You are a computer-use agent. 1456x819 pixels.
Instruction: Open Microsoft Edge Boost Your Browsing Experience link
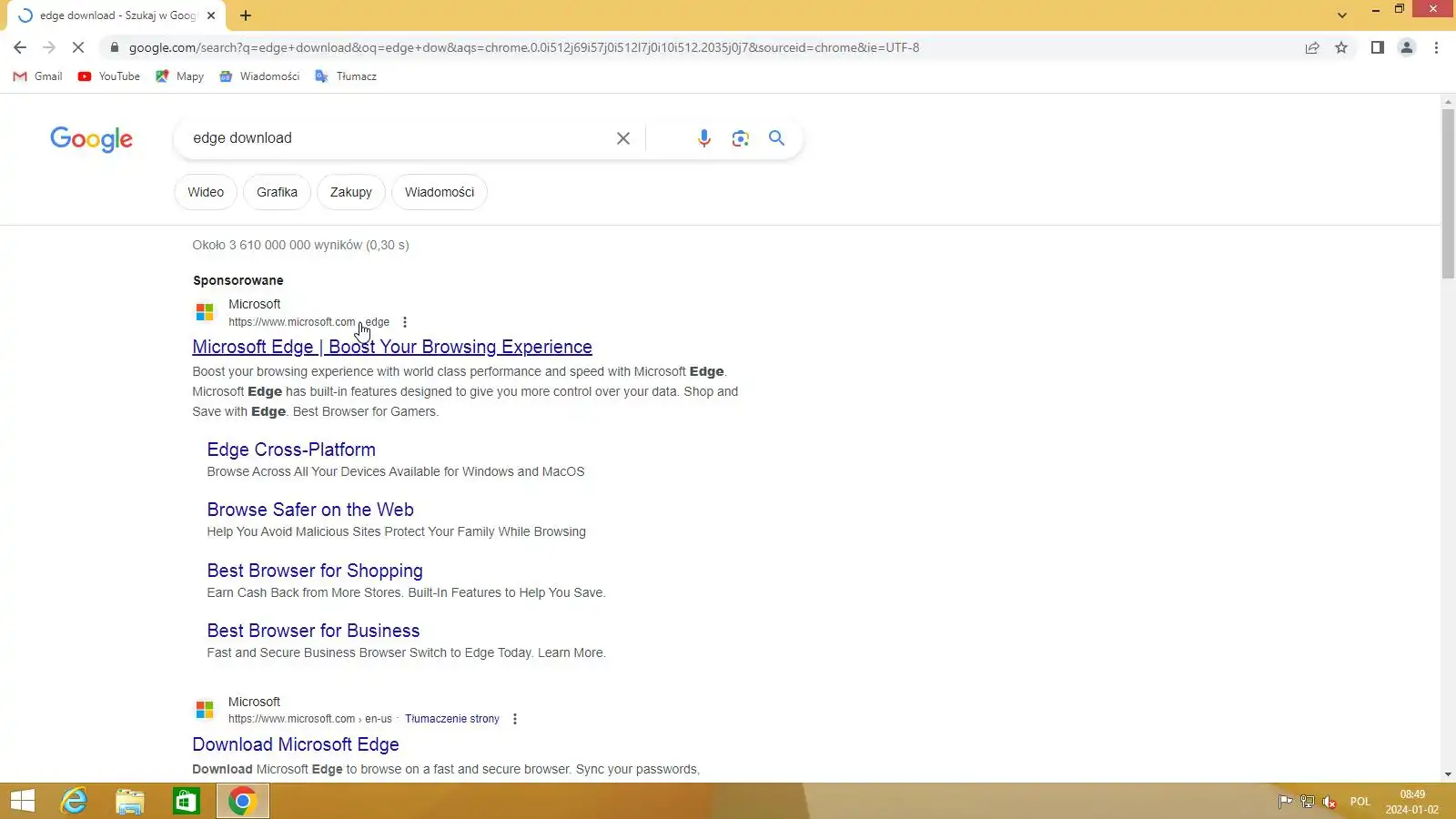392,347
